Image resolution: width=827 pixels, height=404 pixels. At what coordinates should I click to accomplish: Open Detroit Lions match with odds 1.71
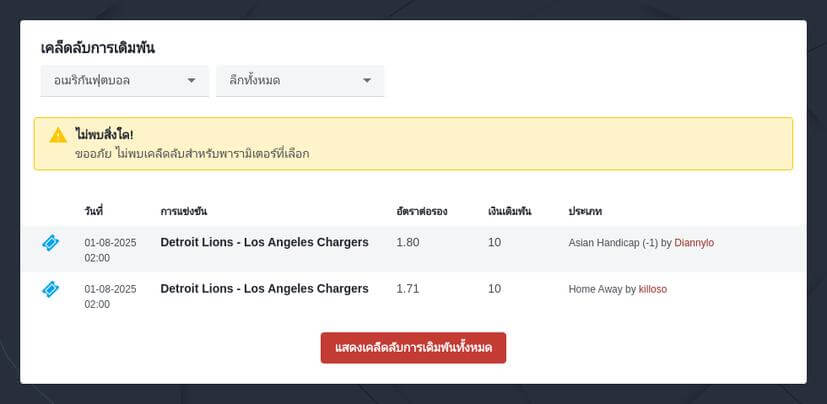[x=264, y=288]
